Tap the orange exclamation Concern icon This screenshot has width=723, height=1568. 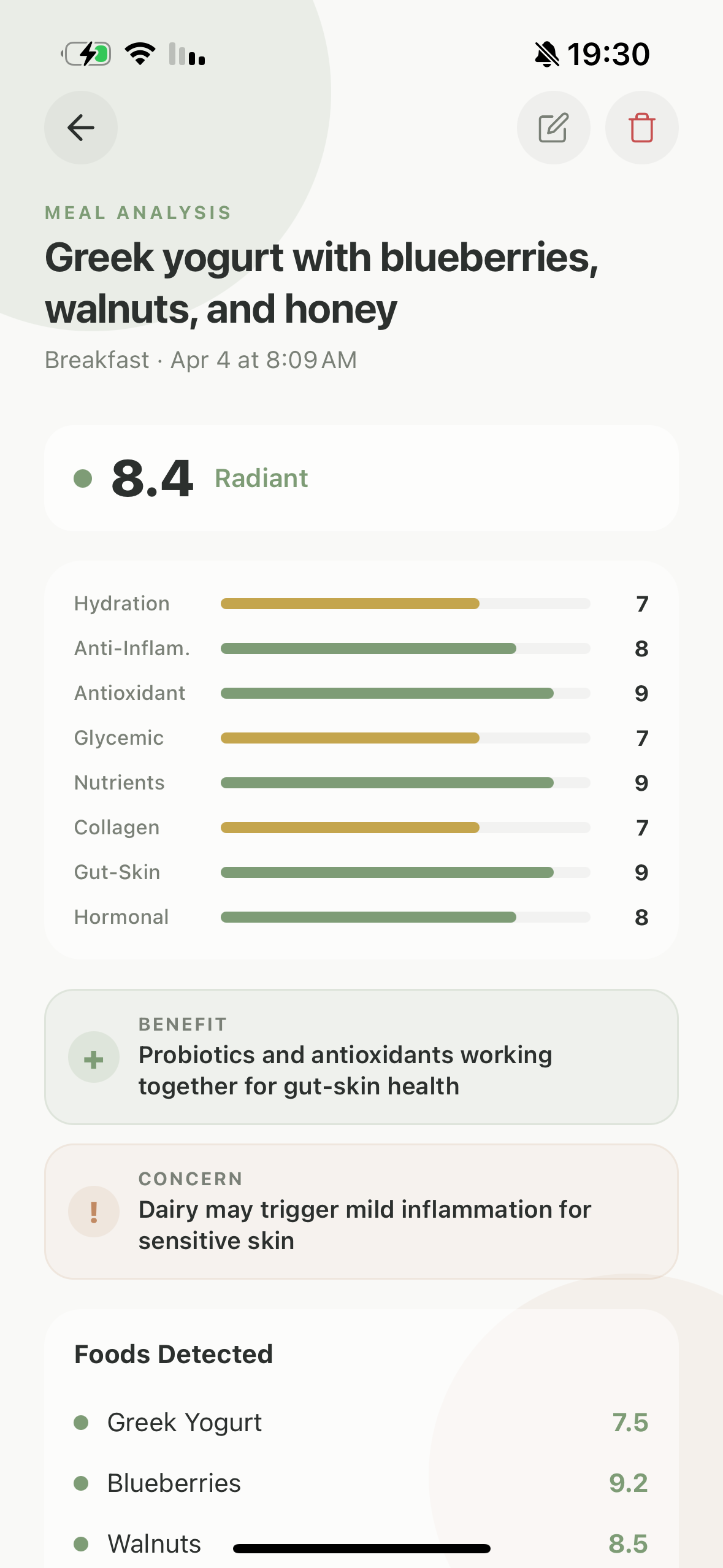(94, 1212)
